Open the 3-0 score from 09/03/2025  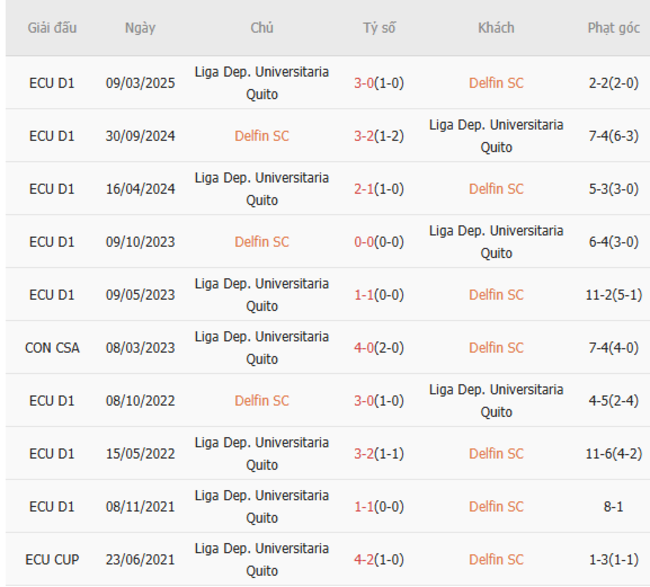(364, 83)
